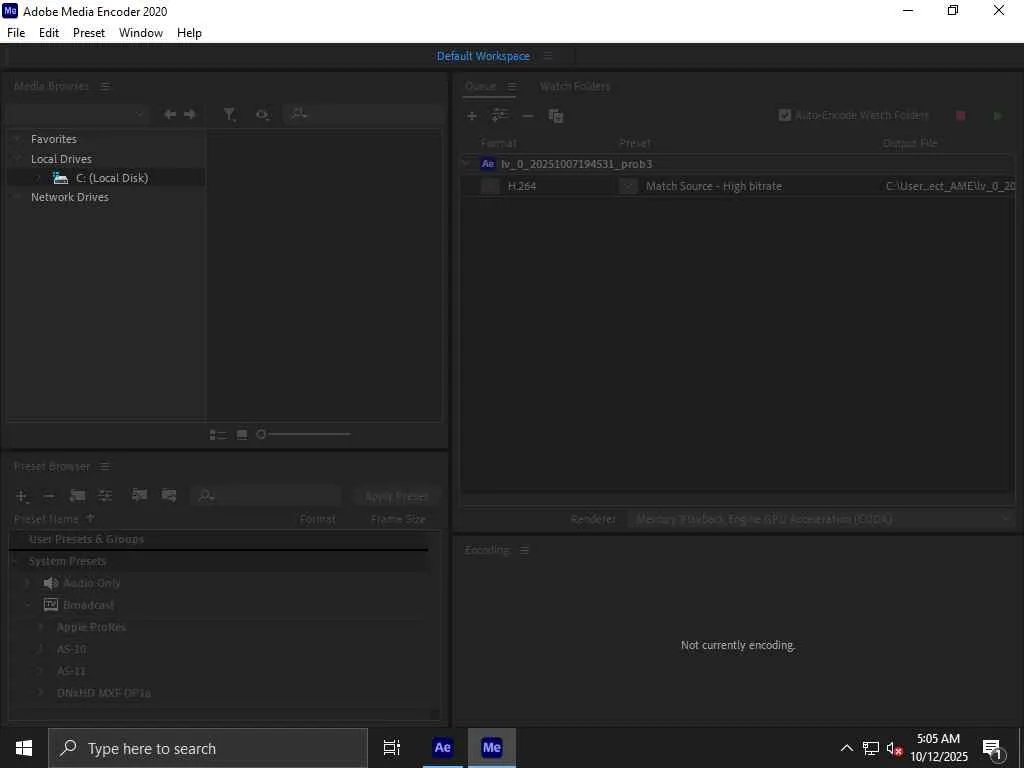Open the Match Source preset dropdown
Screen dimensions: 1024x768
628,186
